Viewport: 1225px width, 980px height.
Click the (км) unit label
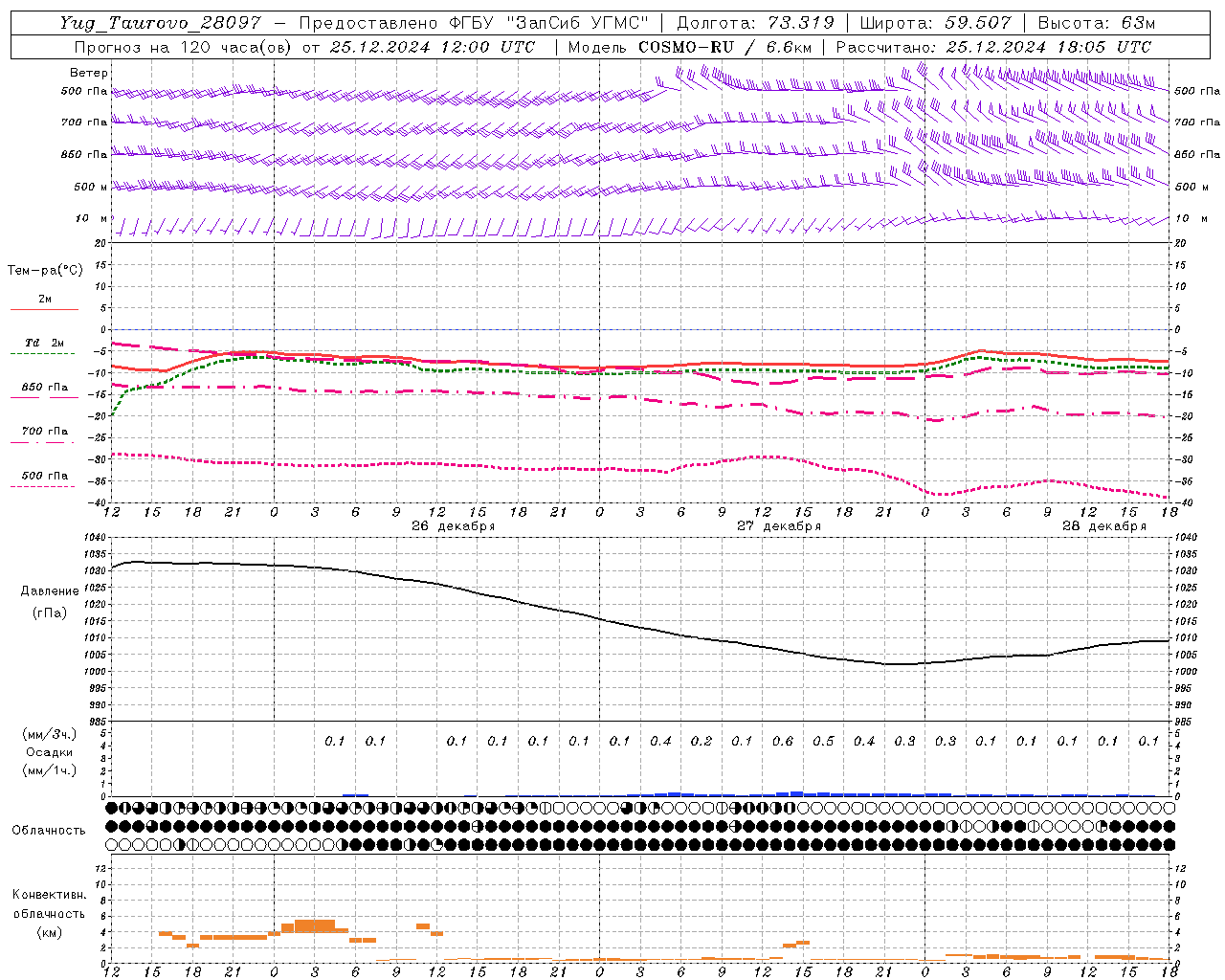coord(49,931)
